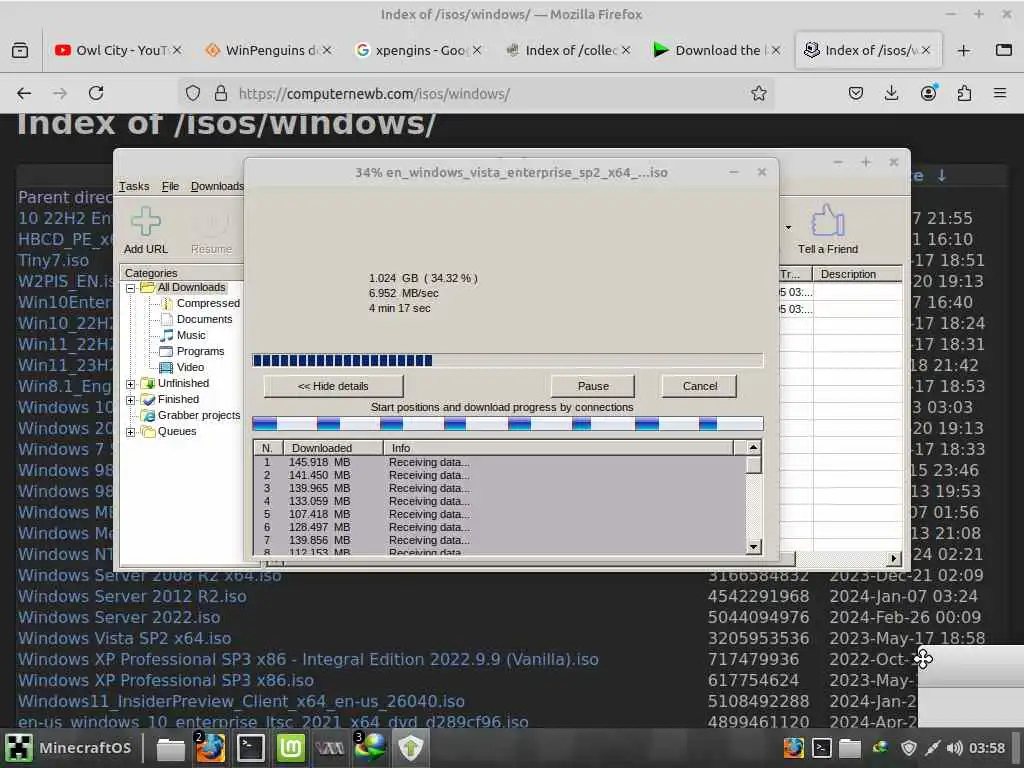This screenshot has height=768, width=1024.
Task: Open the file manager taskbar icon
Action: 170,748
